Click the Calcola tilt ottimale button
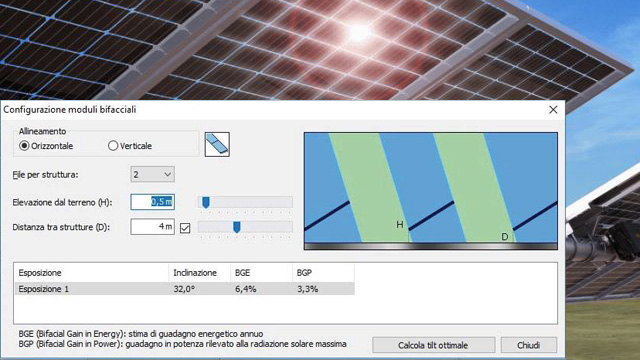 coord(433,345)
